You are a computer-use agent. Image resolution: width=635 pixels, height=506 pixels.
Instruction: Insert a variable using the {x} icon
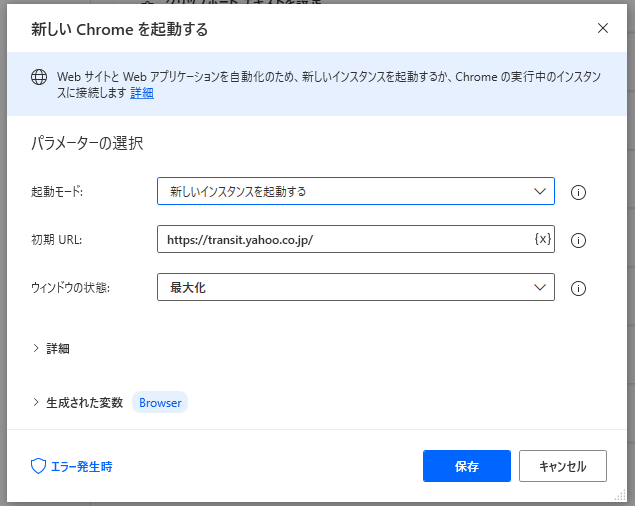coord(542,239)
